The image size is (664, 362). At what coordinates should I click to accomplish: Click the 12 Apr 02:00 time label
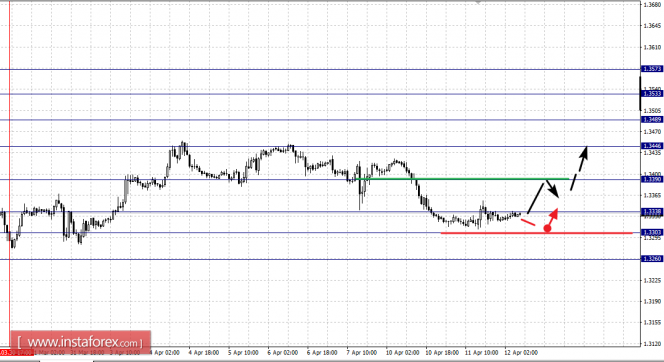521,352
